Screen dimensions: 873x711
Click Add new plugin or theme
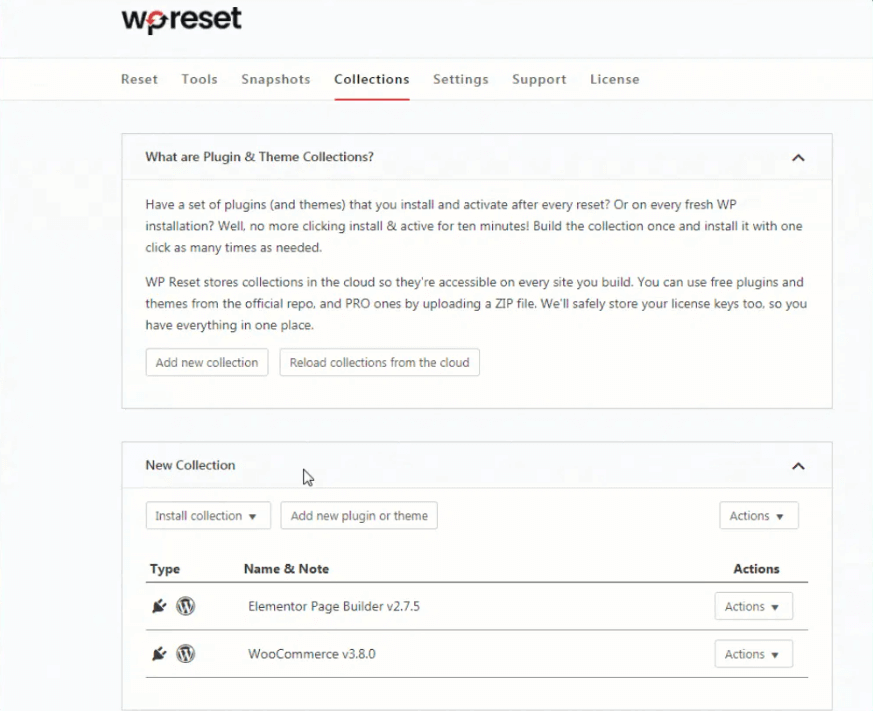point(359,516)
